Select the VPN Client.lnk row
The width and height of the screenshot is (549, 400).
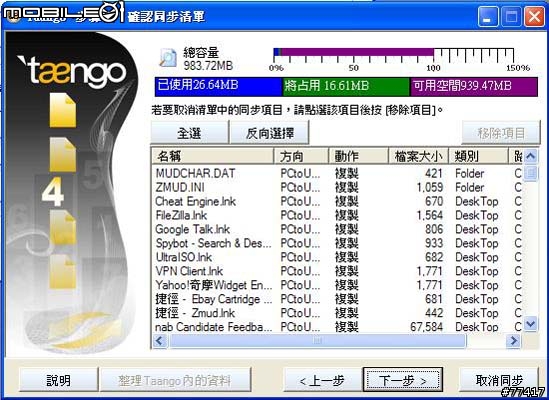pyautogui.click(x=338, y=271)
